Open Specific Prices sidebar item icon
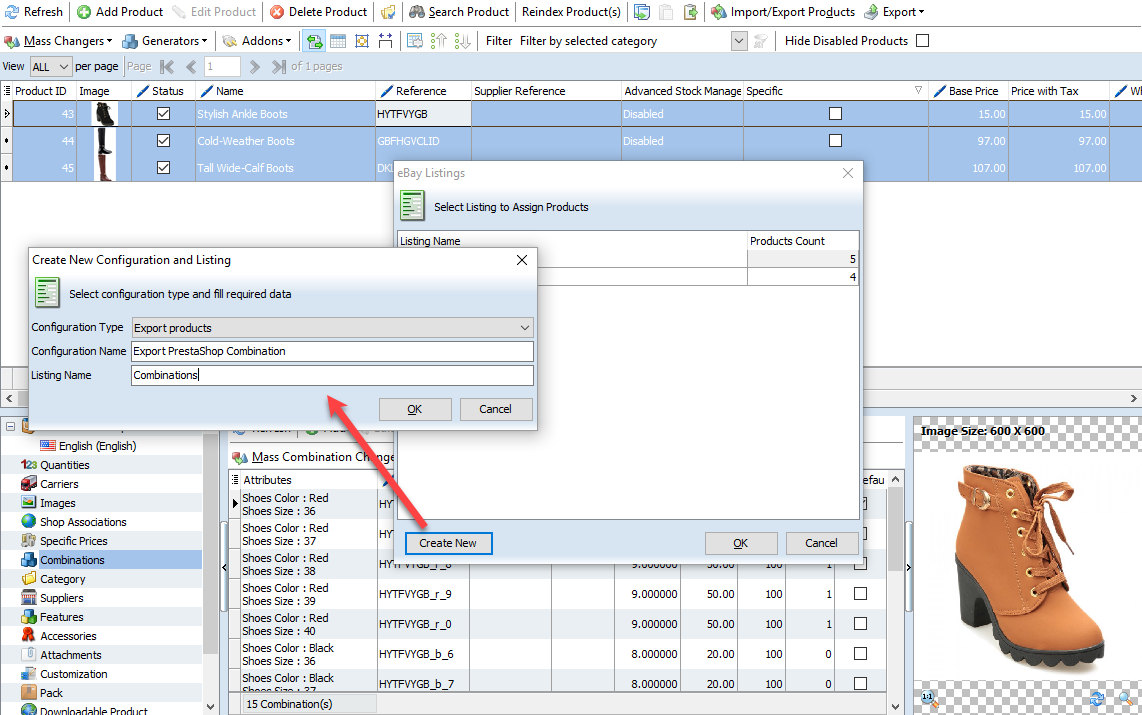 pyautogui.click(x=28, y=540)
